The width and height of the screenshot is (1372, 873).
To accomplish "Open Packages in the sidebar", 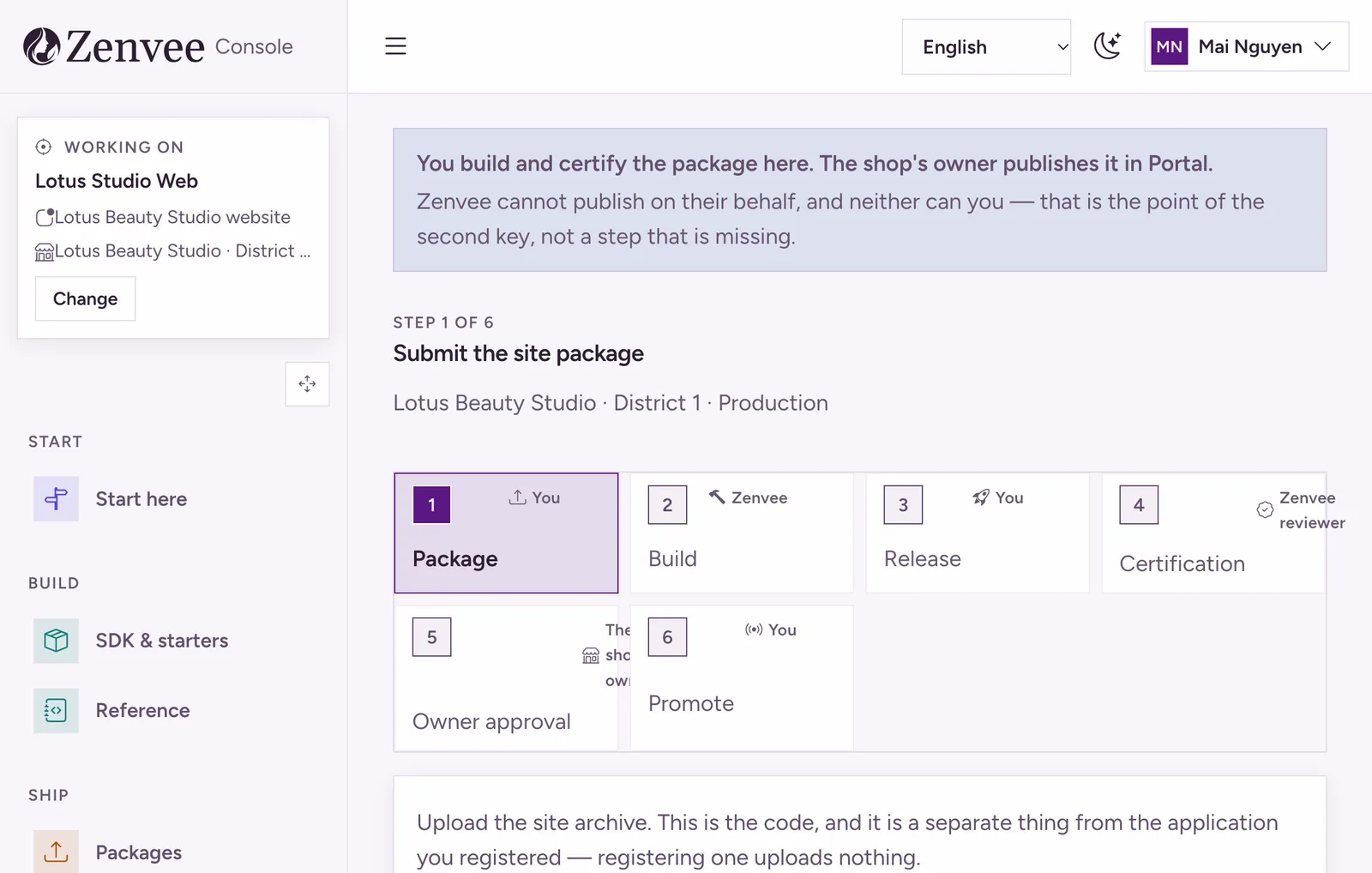I will (172, 852).
